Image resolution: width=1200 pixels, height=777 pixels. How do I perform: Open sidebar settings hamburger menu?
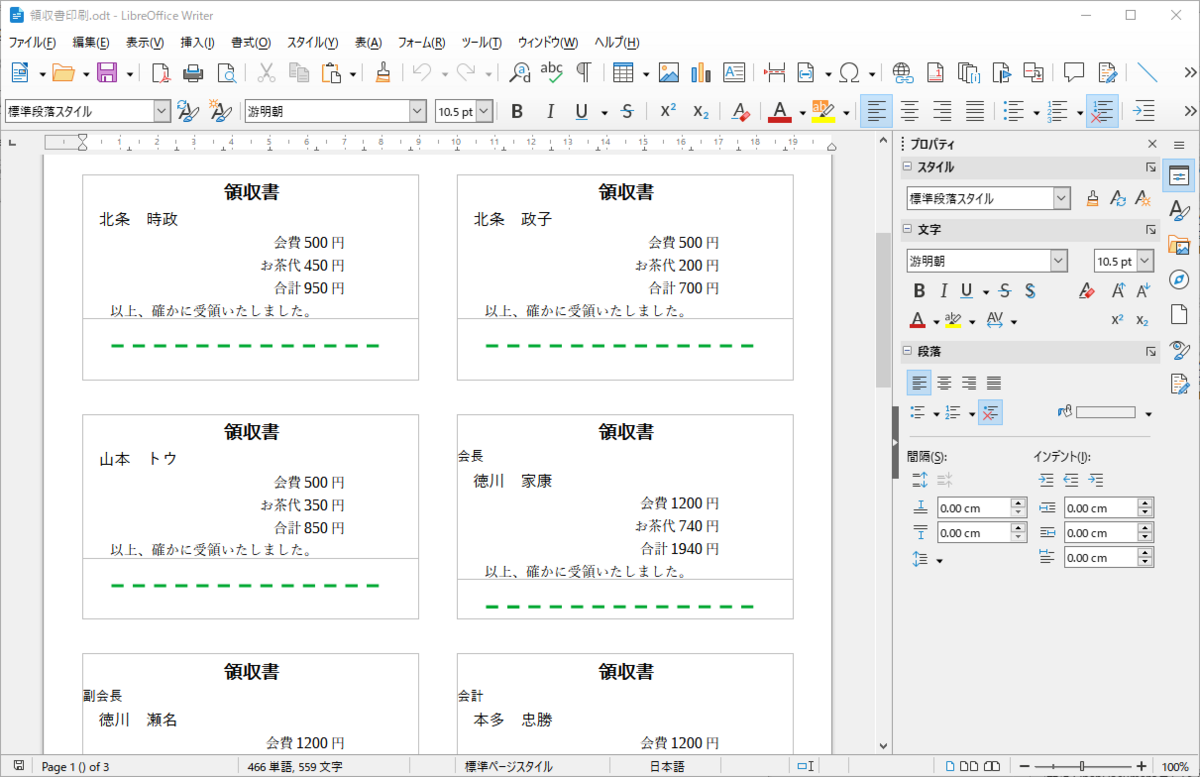point(1179,144)
